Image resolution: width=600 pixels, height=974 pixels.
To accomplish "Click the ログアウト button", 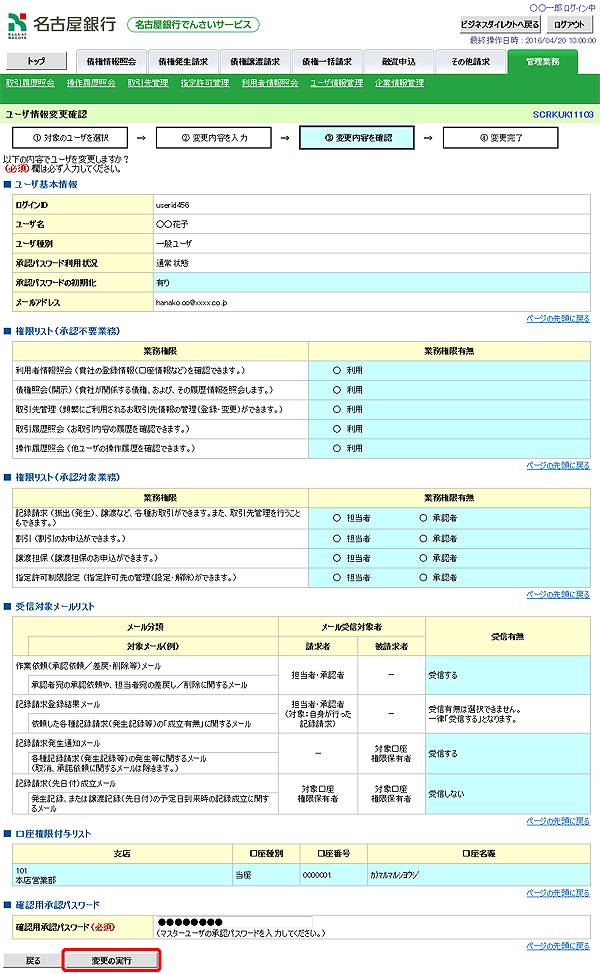I will pyautogui.click(x=570, y=24).
